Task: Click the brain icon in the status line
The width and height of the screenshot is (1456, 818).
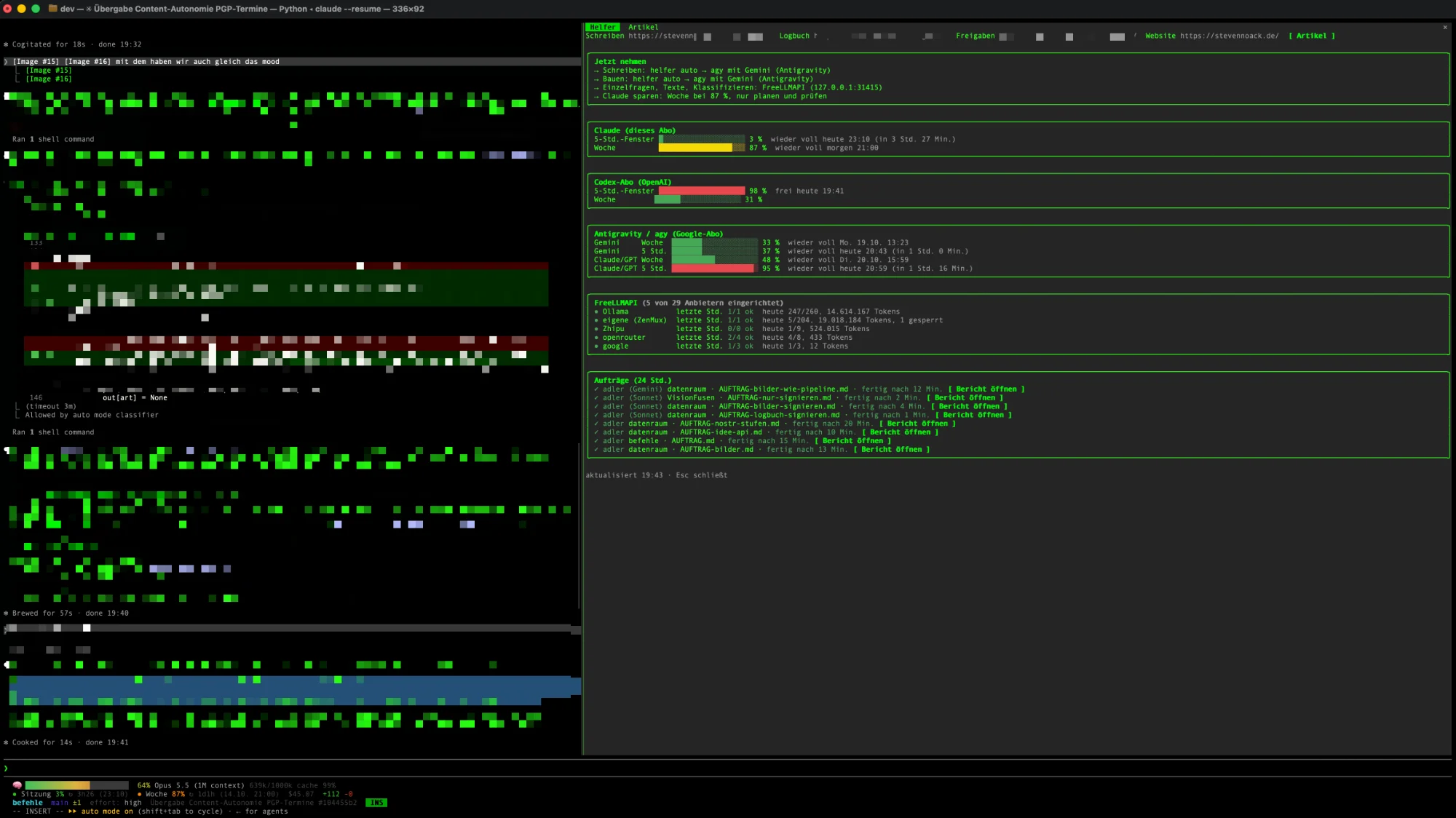Action: pyautogui.click(x=17, y=785)
